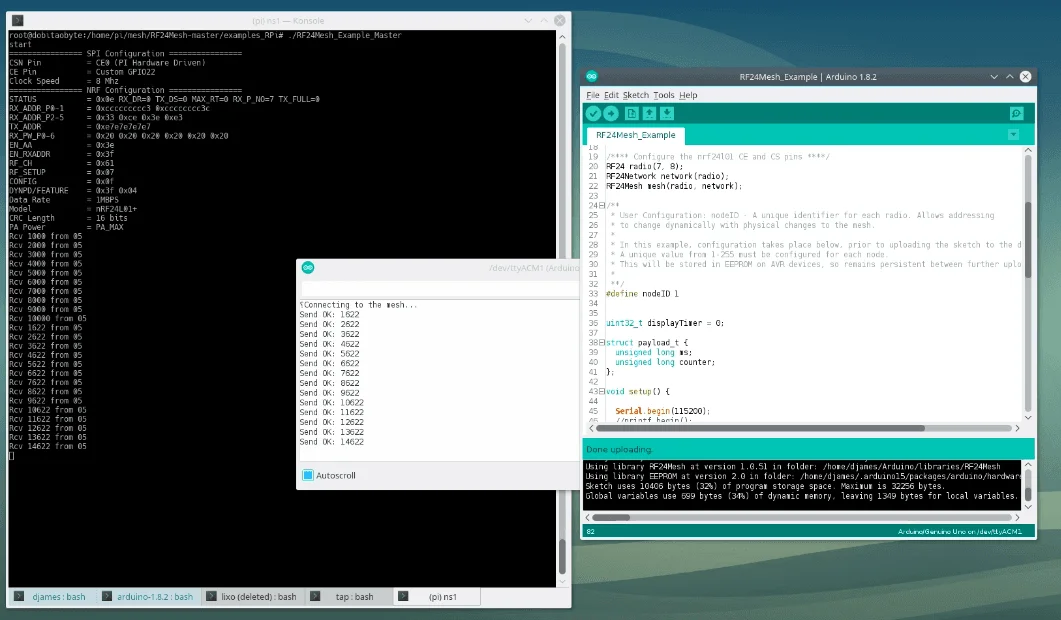Screen dimensions: 1061x620
Task: Click the "uint32_t displayTimer = 0;" line
Action: pyautogui.click(x=664, y=323)
